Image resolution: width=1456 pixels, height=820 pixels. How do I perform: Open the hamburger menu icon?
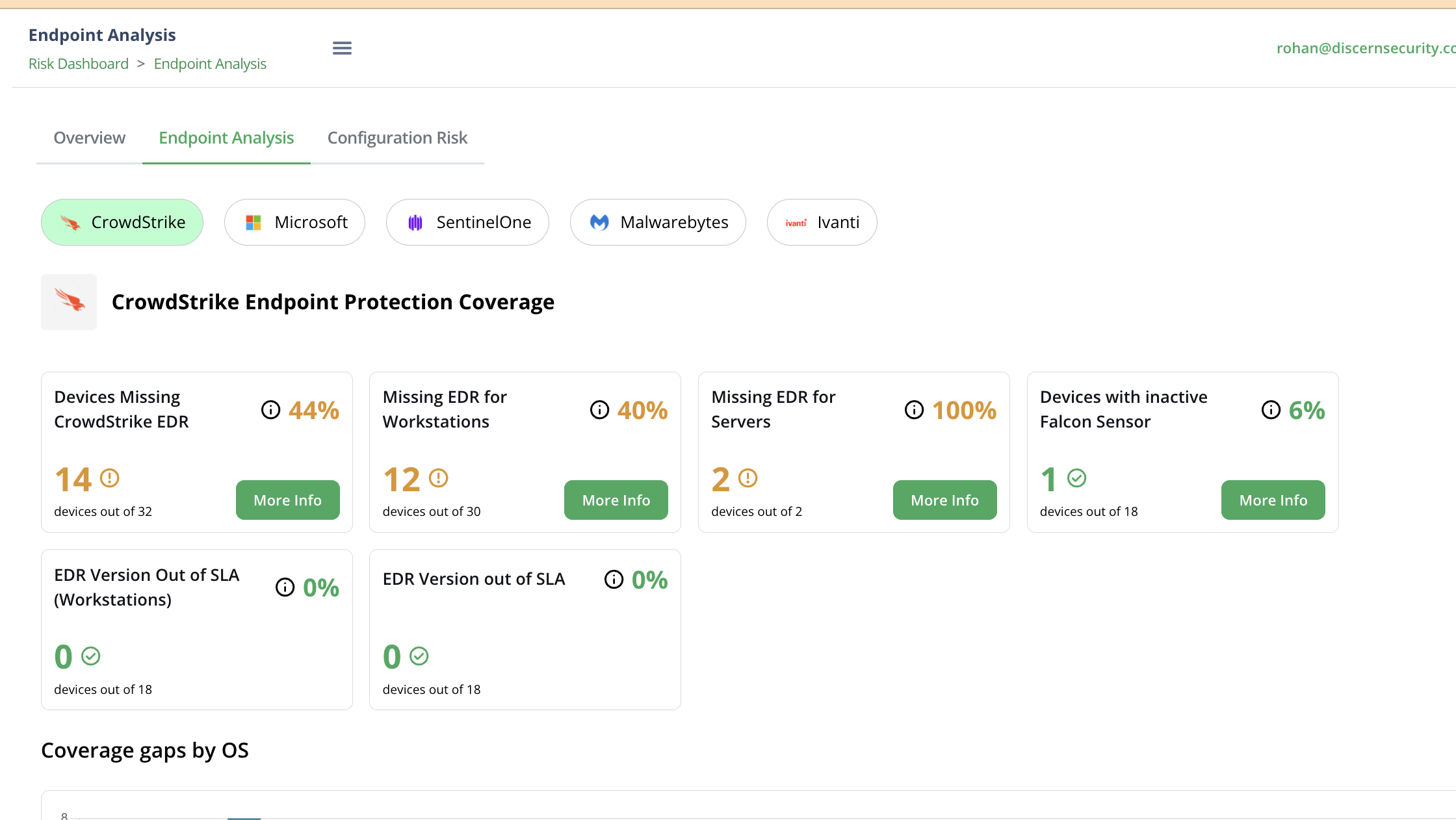pos(342,48)
